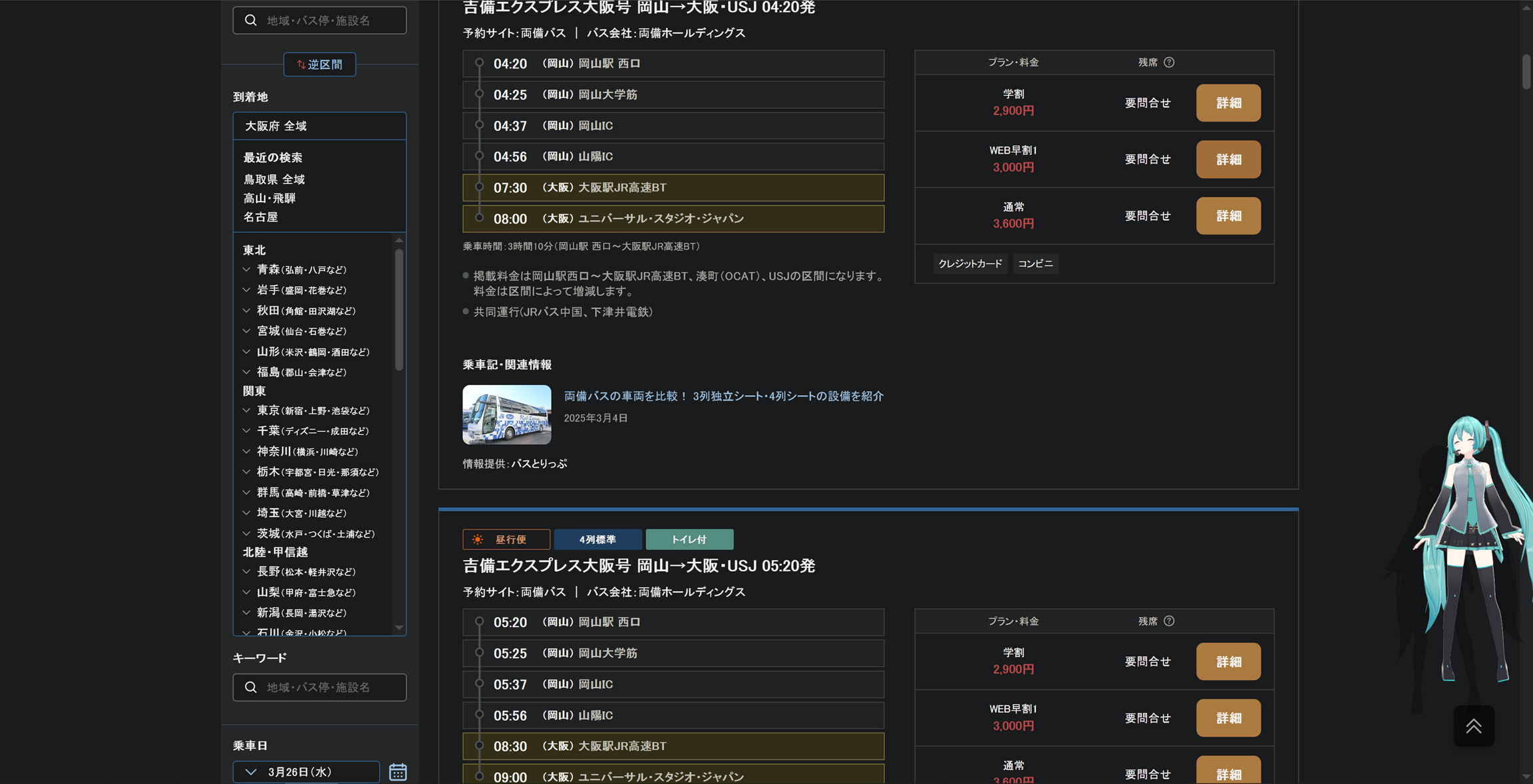Open 詳細 for the 学割 2,900円 plan
Viewport: 1533px width, 784px height.
(1228, 103)
